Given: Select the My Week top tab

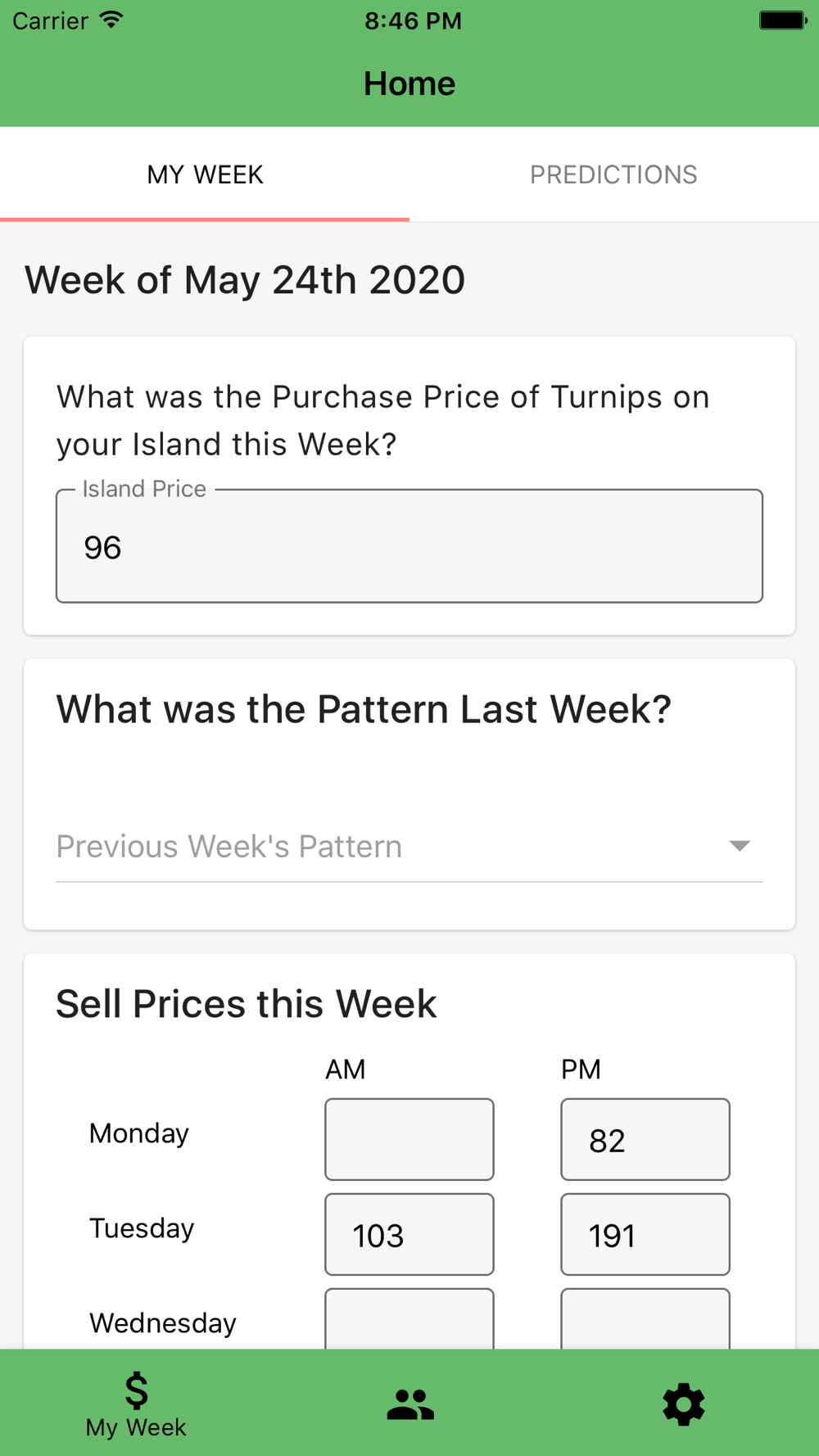Looking at the screenshot, I should pos(205,174).
